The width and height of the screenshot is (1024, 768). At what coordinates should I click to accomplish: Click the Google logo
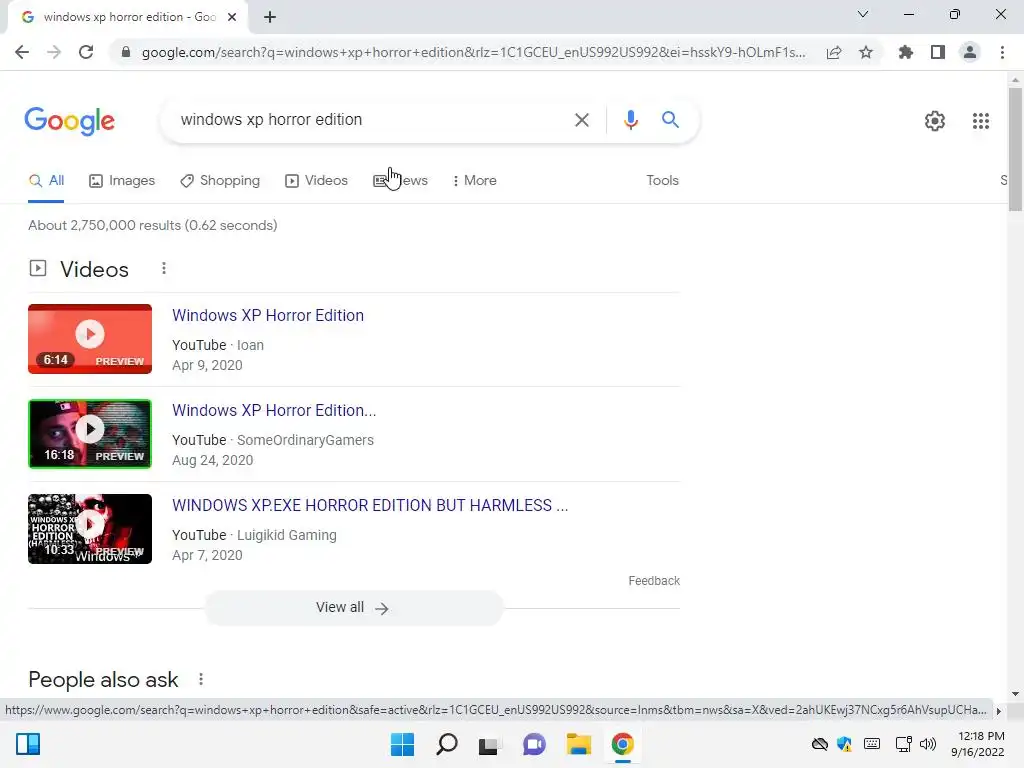tap(69, 121)
